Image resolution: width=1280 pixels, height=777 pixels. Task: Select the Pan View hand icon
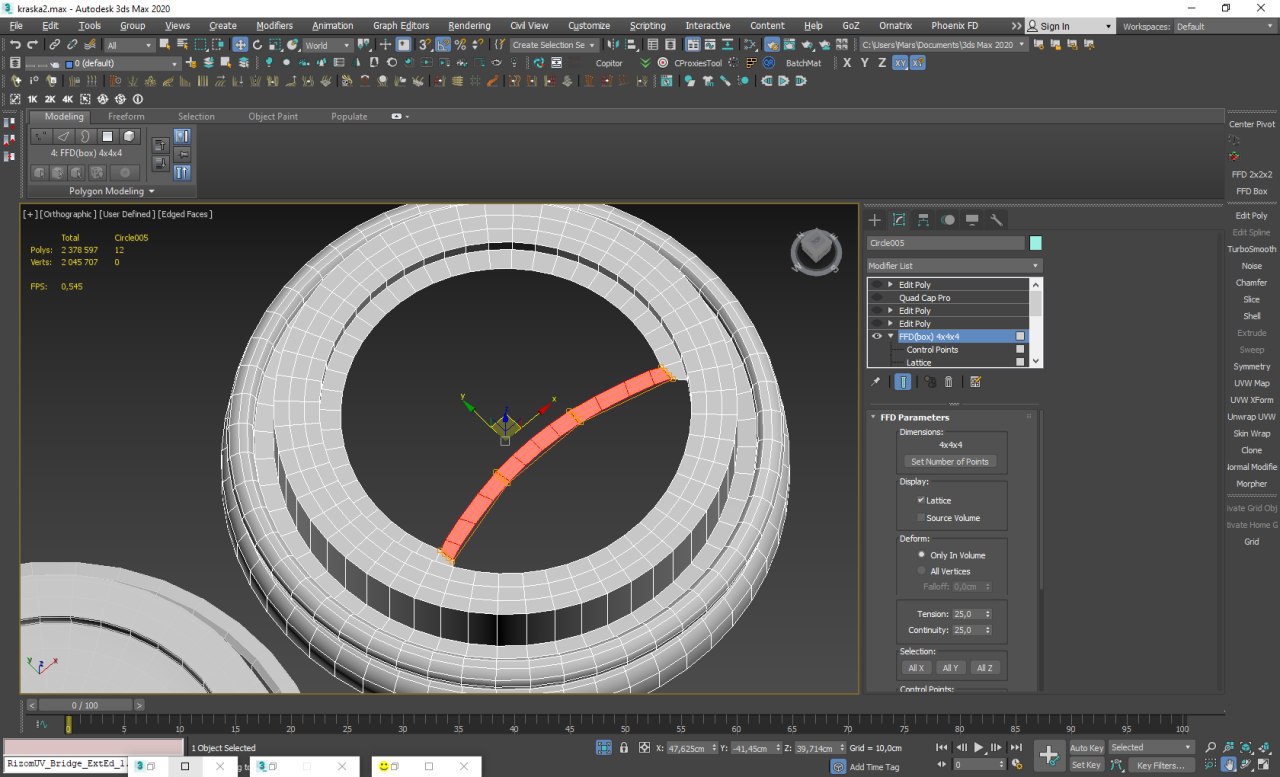pos(1228,765)
